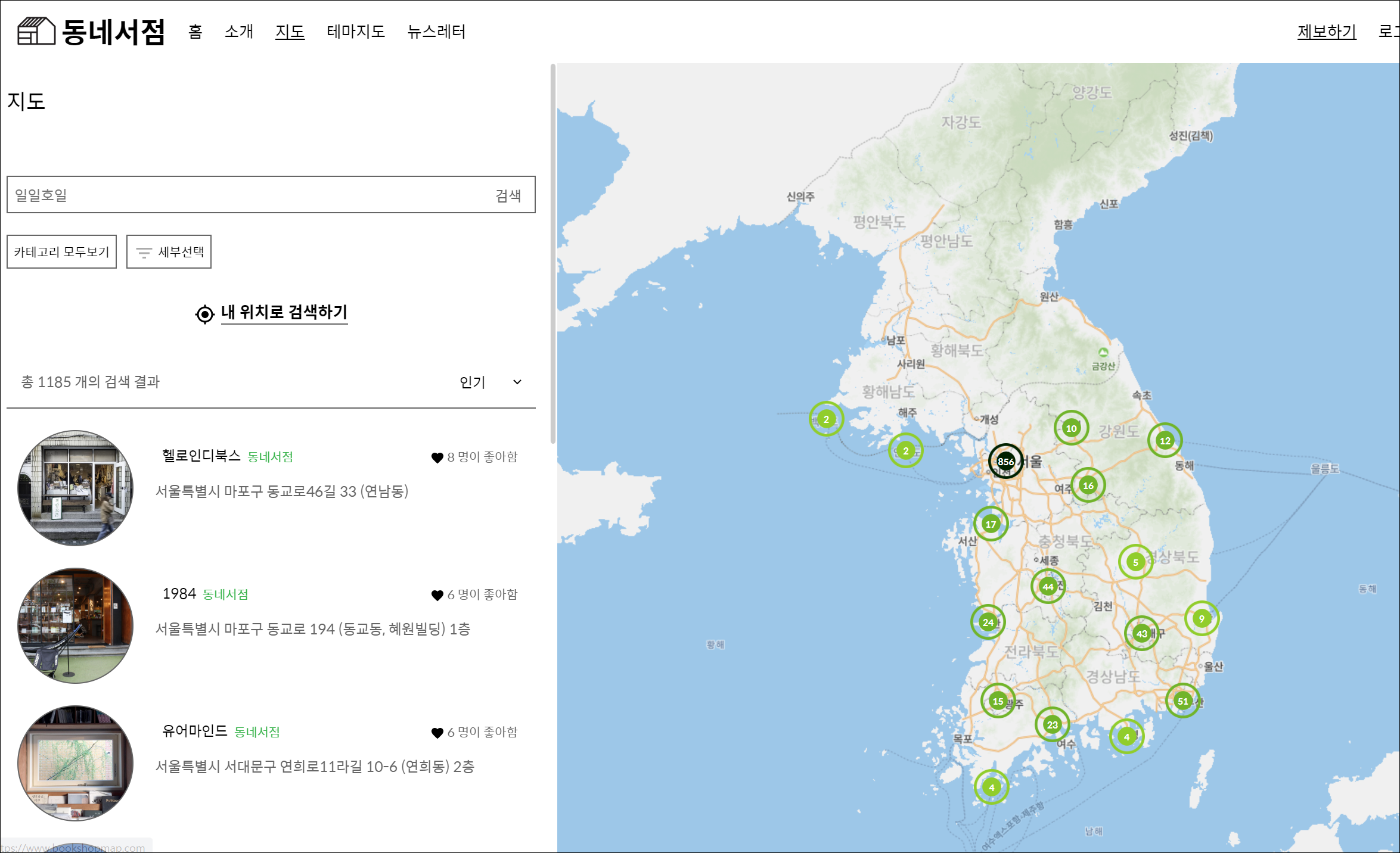Click the 제보하기 link

pyautogui.click(x=1326, y=31)
